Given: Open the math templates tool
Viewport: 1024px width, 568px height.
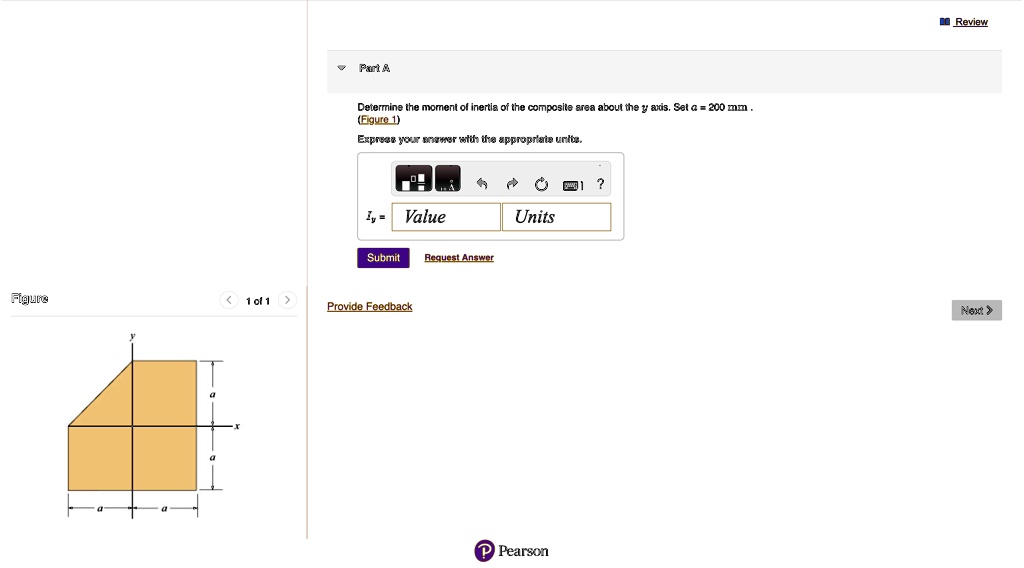Looking at the screenshot, I should pos(413,180).
